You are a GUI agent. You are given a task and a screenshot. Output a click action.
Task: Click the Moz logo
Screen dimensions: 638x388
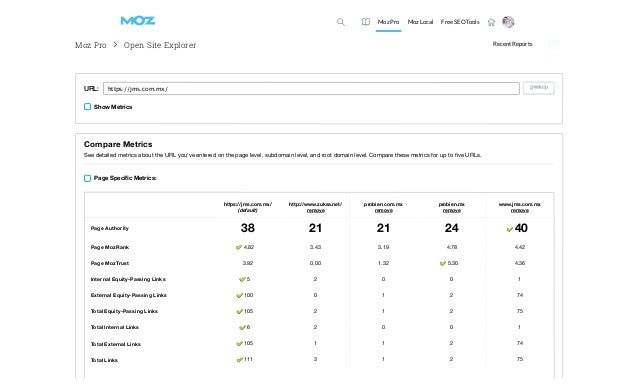(x=138, y=21)
